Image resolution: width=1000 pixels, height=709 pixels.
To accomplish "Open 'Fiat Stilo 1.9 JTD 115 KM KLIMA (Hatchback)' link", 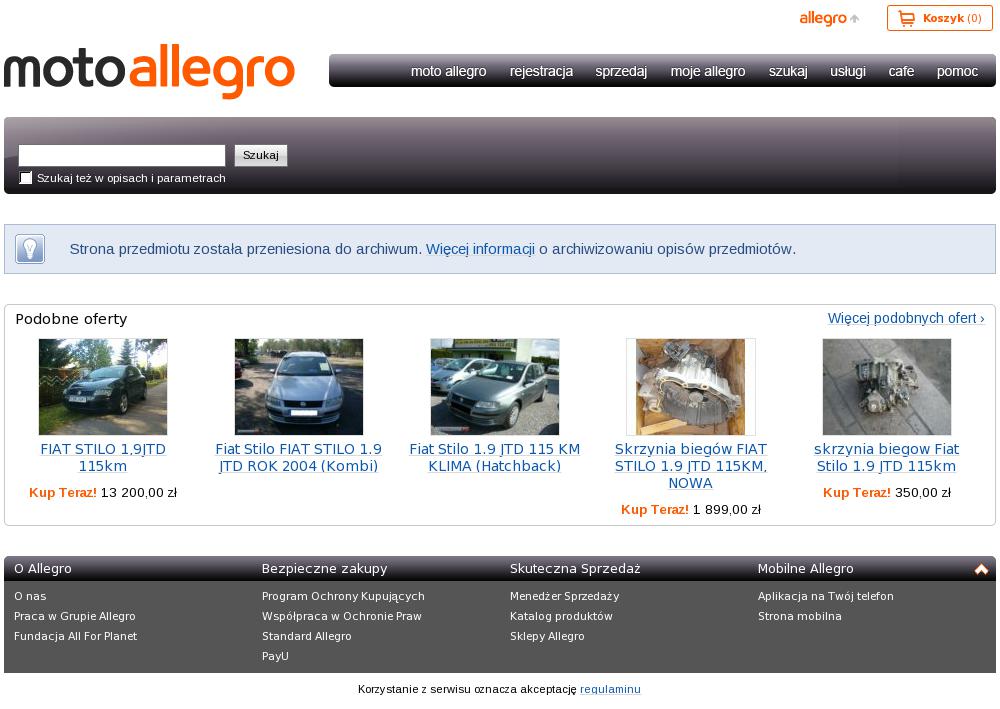I will pos(495,458).
